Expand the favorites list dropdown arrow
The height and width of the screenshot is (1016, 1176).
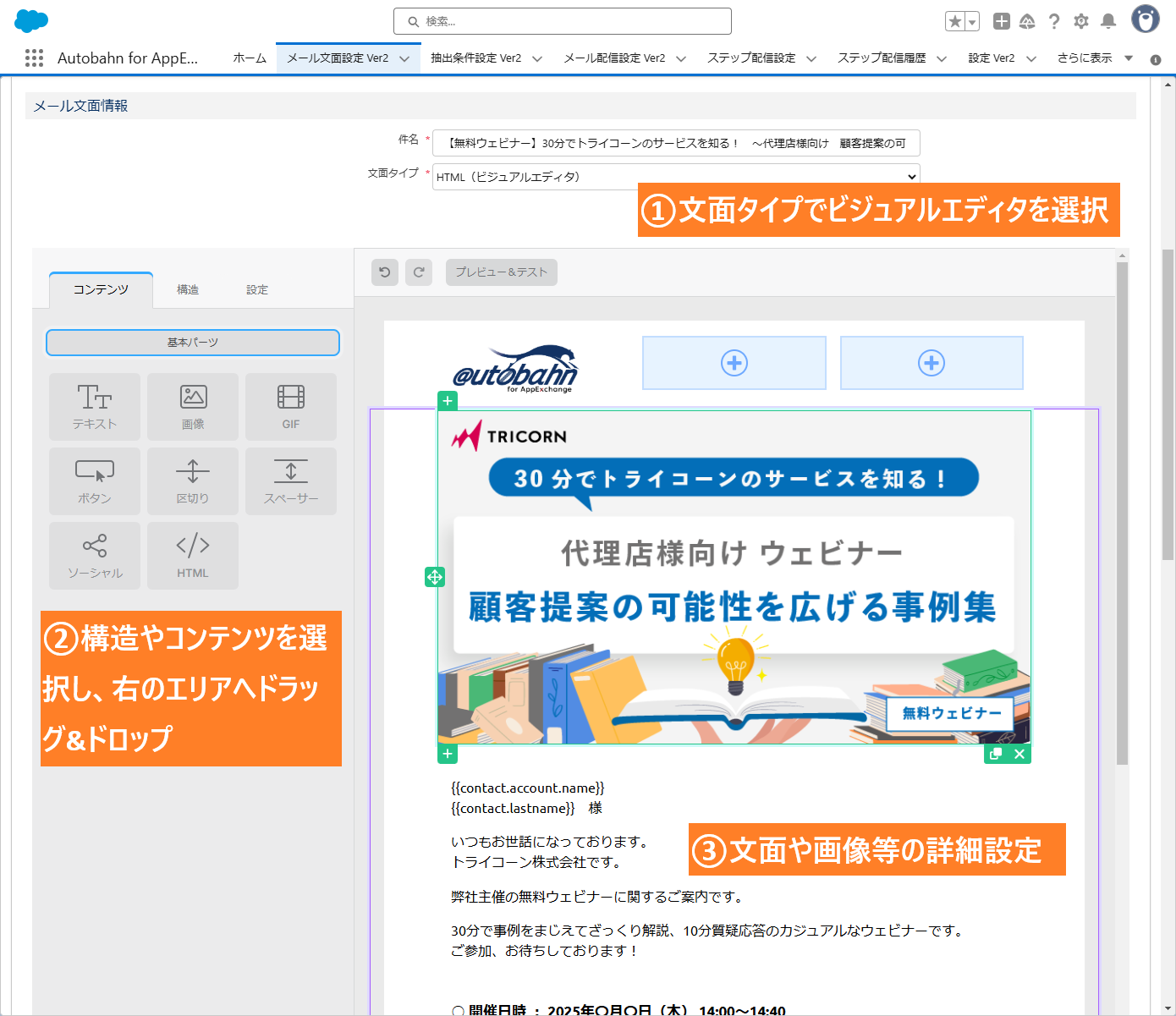coord(973,21)
